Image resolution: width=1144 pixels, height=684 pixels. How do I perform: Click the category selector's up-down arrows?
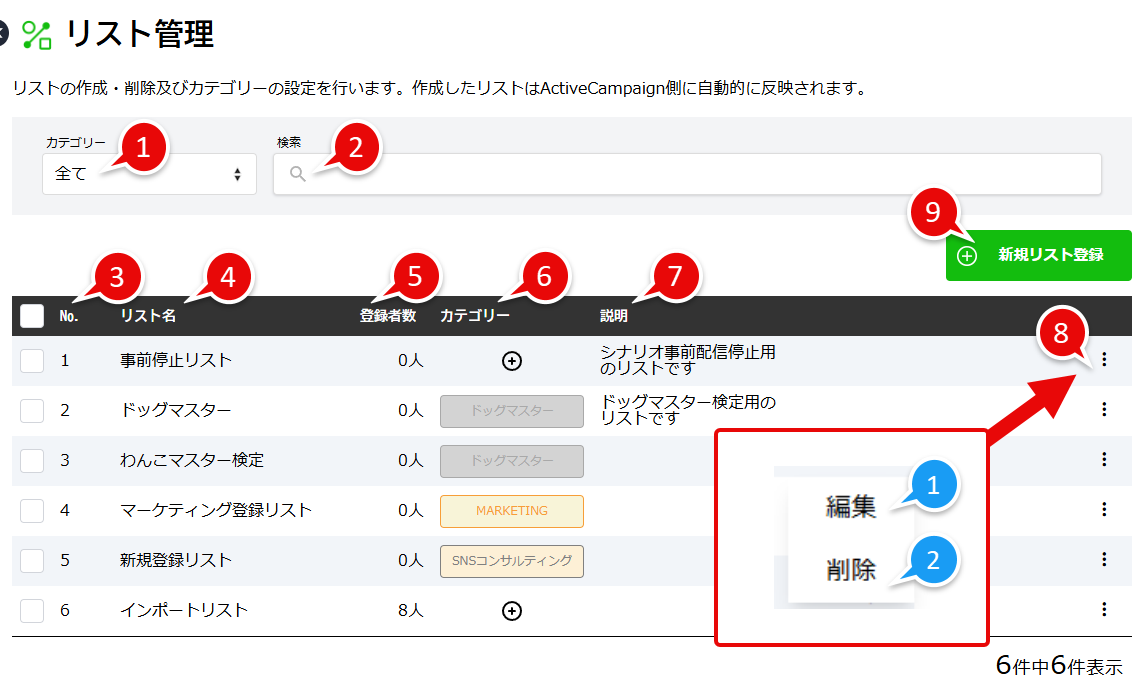238,174
